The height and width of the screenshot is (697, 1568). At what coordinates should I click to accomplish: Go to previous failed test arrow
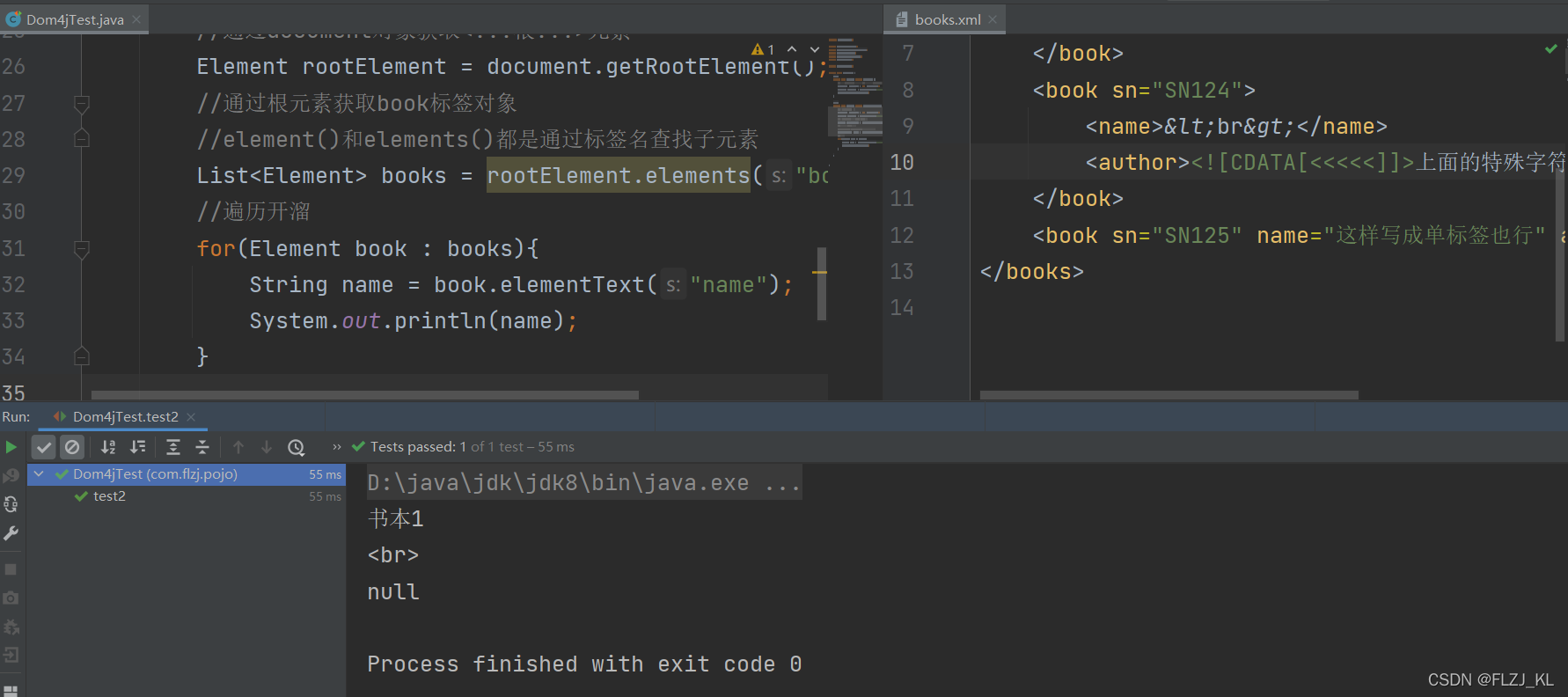tap(238, 447)
